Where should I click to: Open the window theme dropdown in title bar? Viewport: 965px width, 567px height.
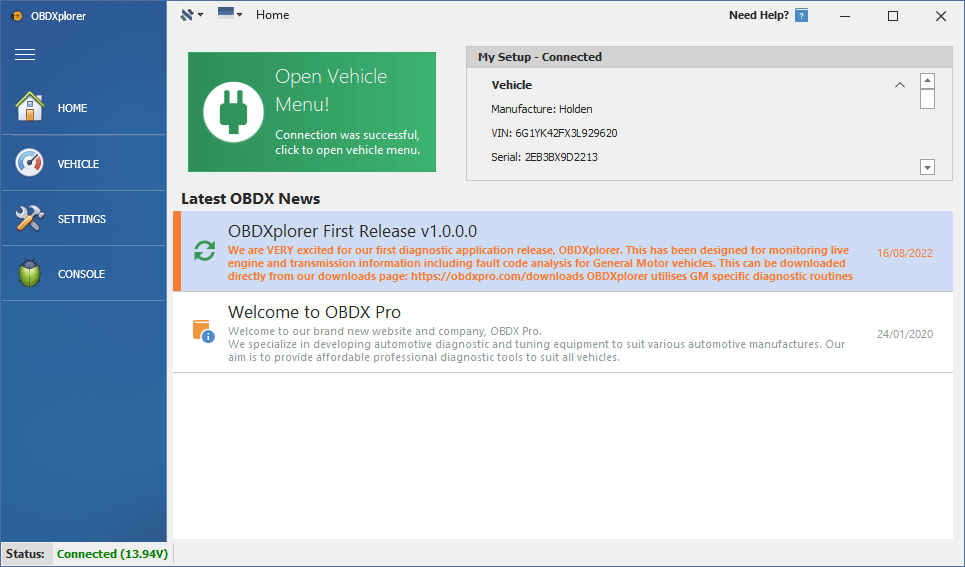[x=230, y=15]
